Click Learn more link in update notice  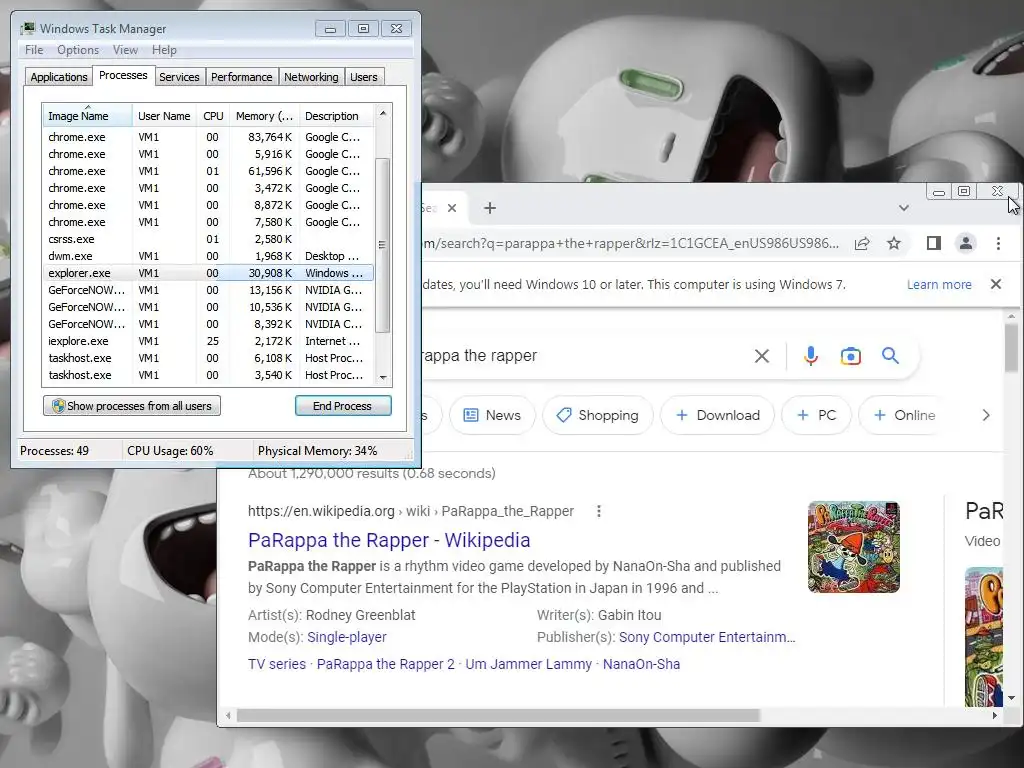tap(939, 285)
